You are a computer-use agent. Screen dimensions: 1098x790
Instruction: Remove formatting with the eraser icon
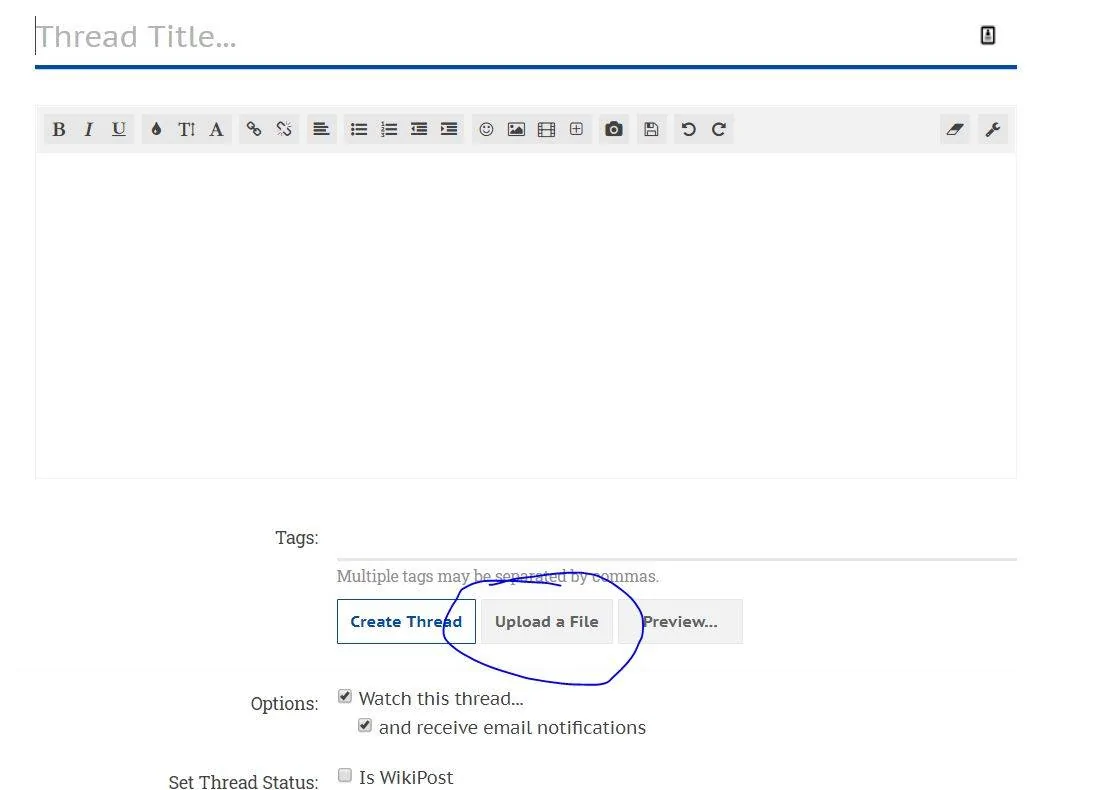pos(955,130)
